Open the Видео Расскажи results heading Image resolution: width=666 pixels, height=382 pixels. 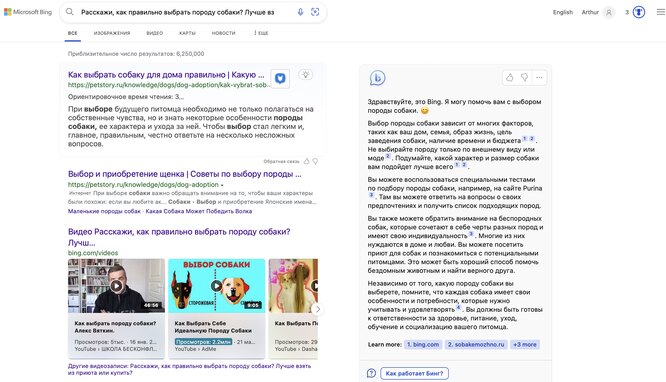[x=179, y=237]
